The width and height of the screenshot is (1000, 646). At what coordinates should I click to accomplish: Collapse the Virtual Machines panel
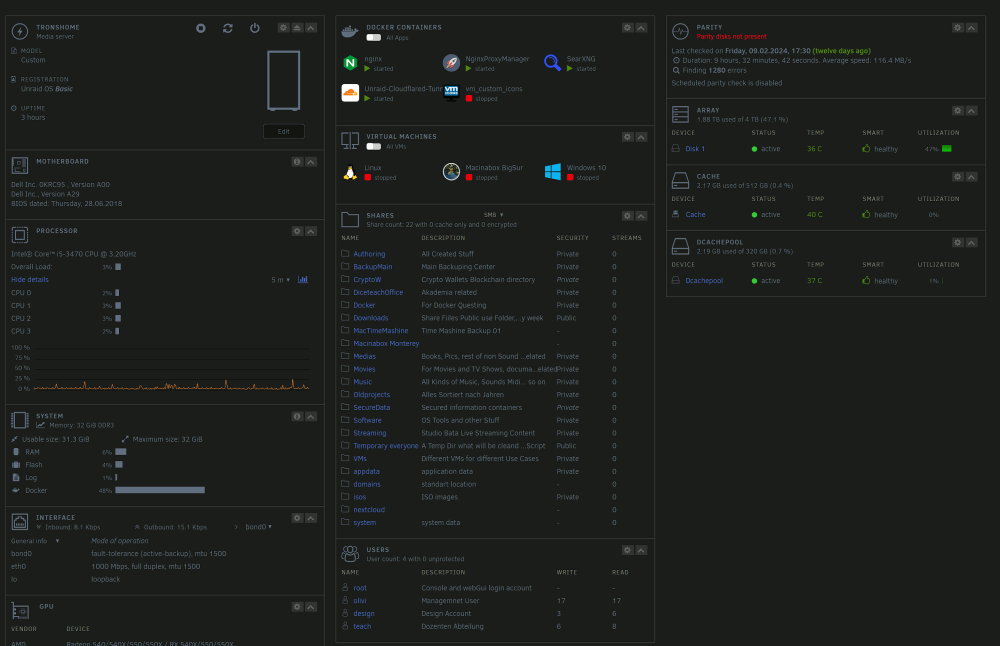coord(642,137)
